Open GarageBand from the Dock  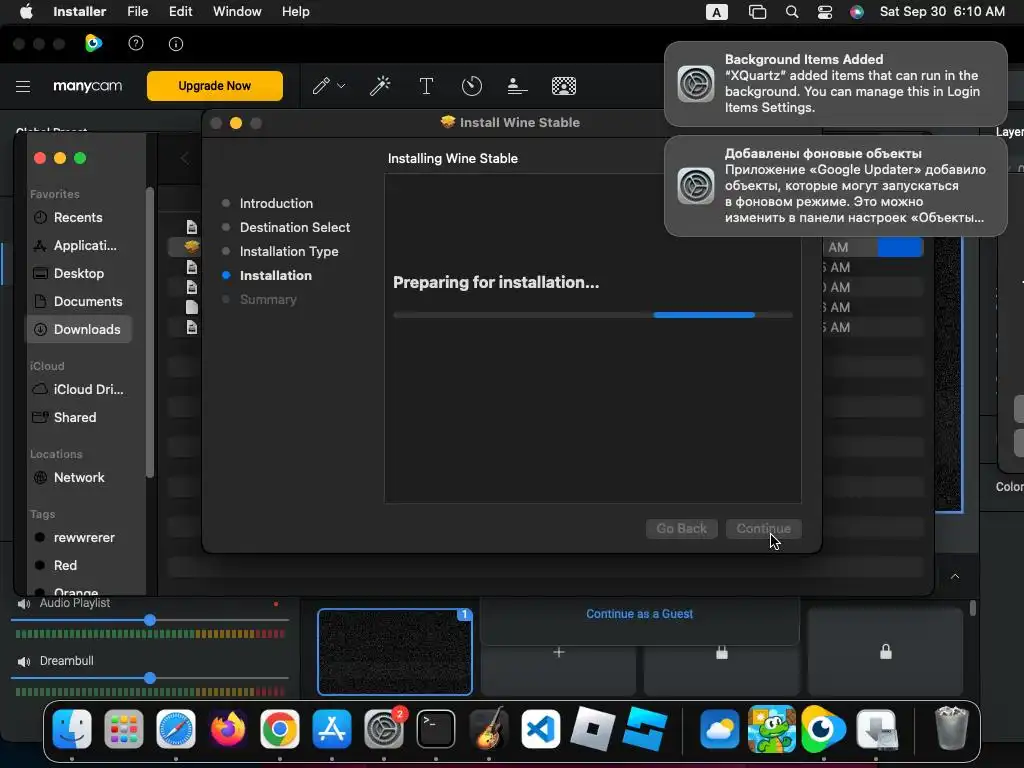488,729
